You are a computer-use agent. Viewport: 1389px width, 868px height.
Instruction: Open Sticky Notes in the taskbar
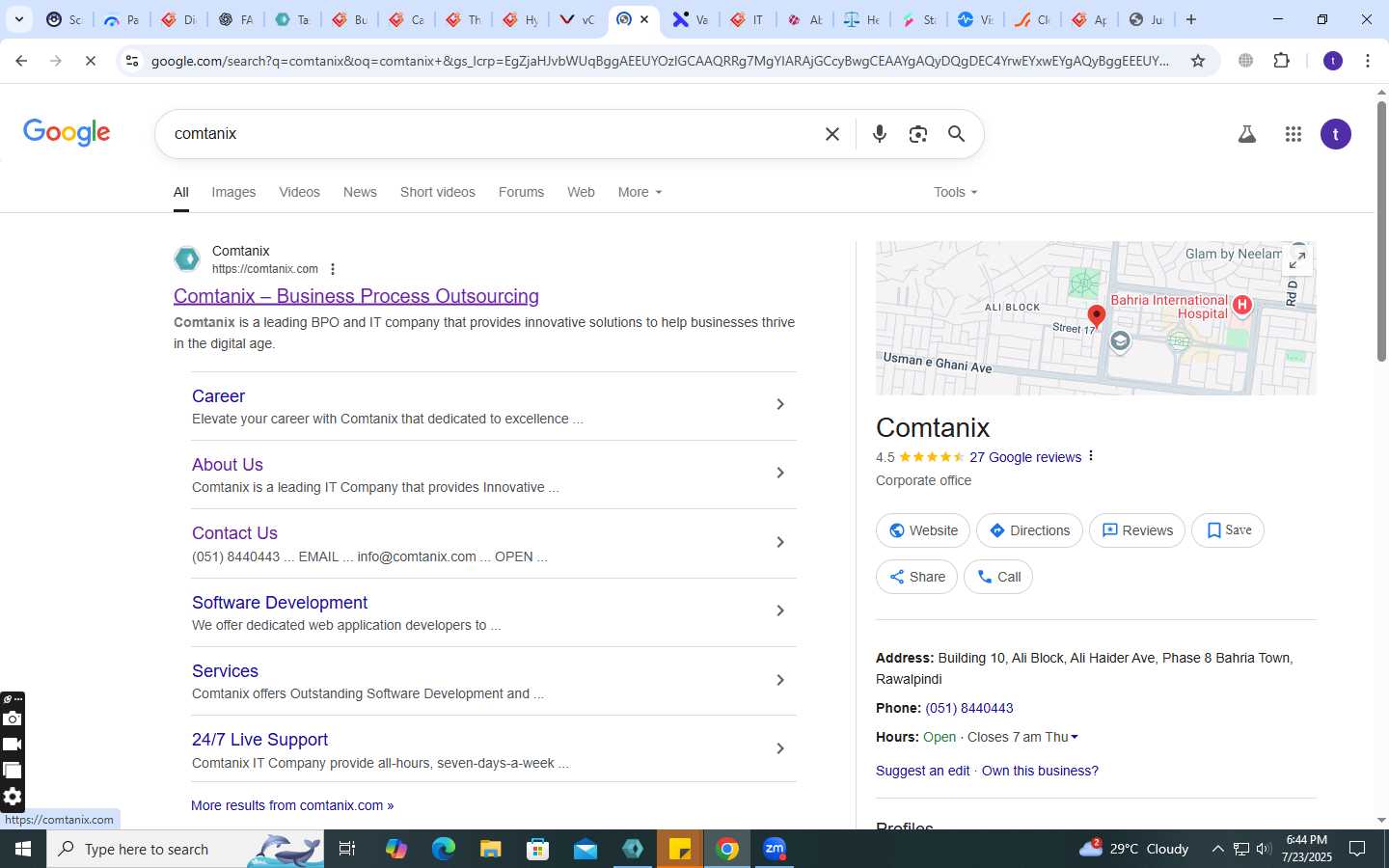(680, 849)
